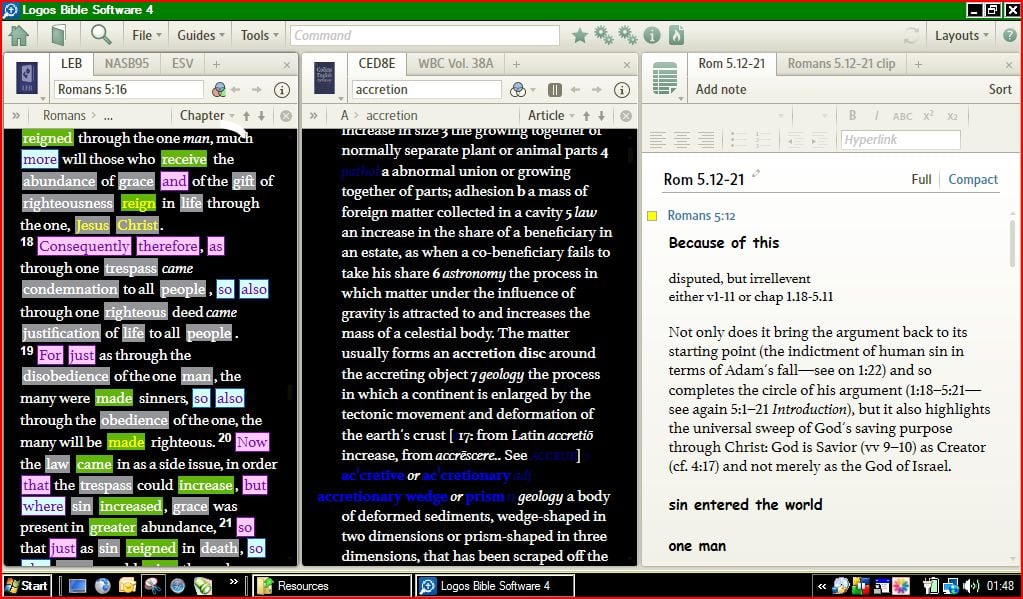
Task: Show table of contents in CED8E panel
Action: (314, 115)
